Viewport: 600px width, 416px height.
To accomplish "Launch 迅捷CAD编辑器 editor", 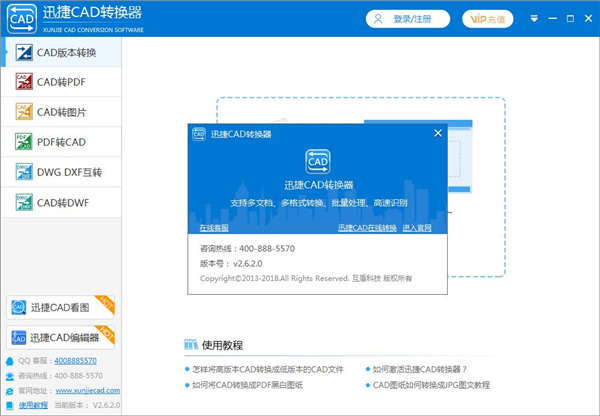I will (x=60, y=337).
